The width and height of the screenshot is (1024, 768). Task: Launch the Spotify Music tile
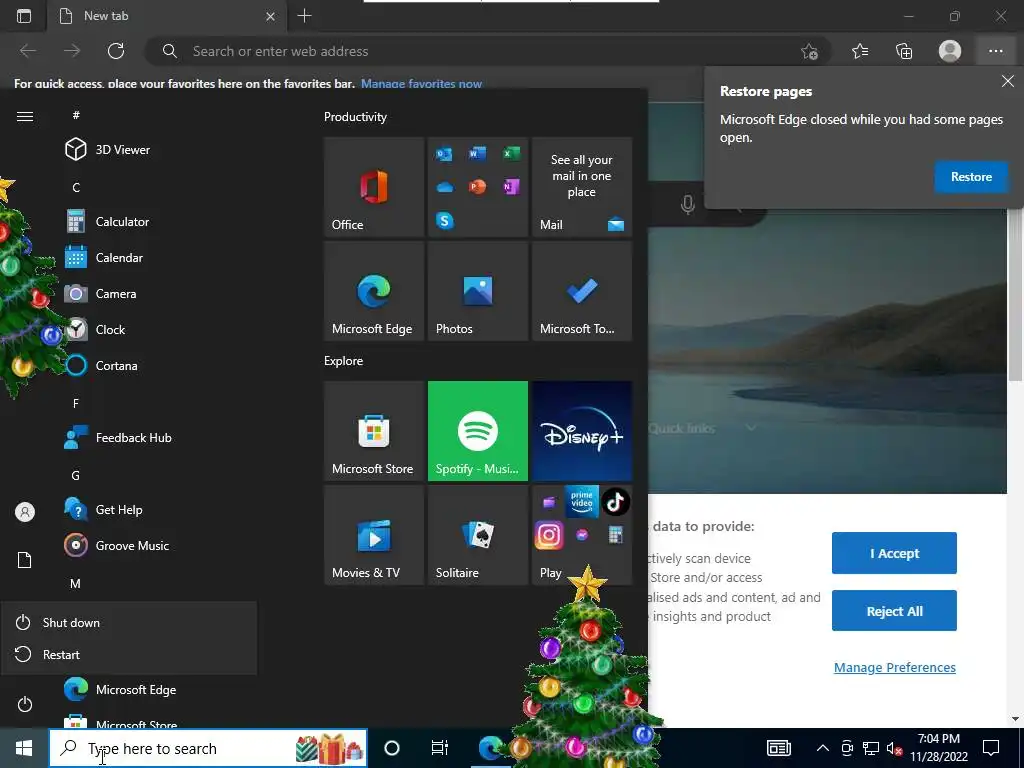click(477, 431)
